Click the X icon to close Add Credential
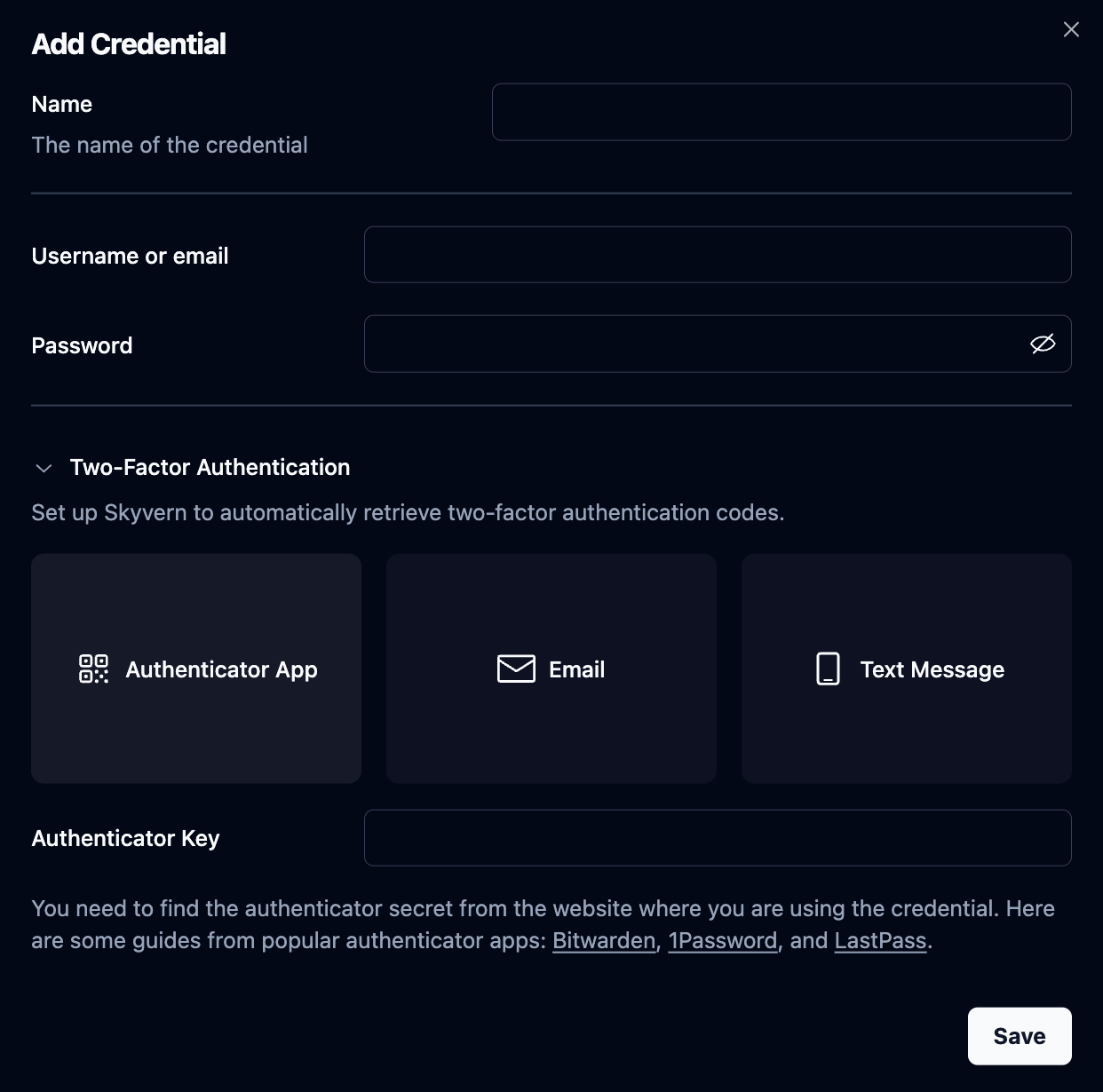 (1071, 29)
